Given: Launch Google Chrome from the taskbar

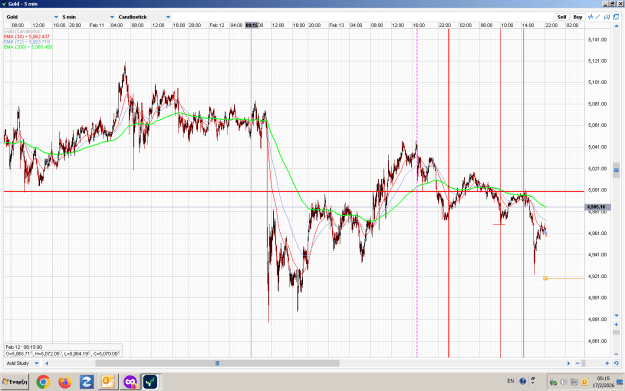Looking at the screenshot, I should pos(43,382).
